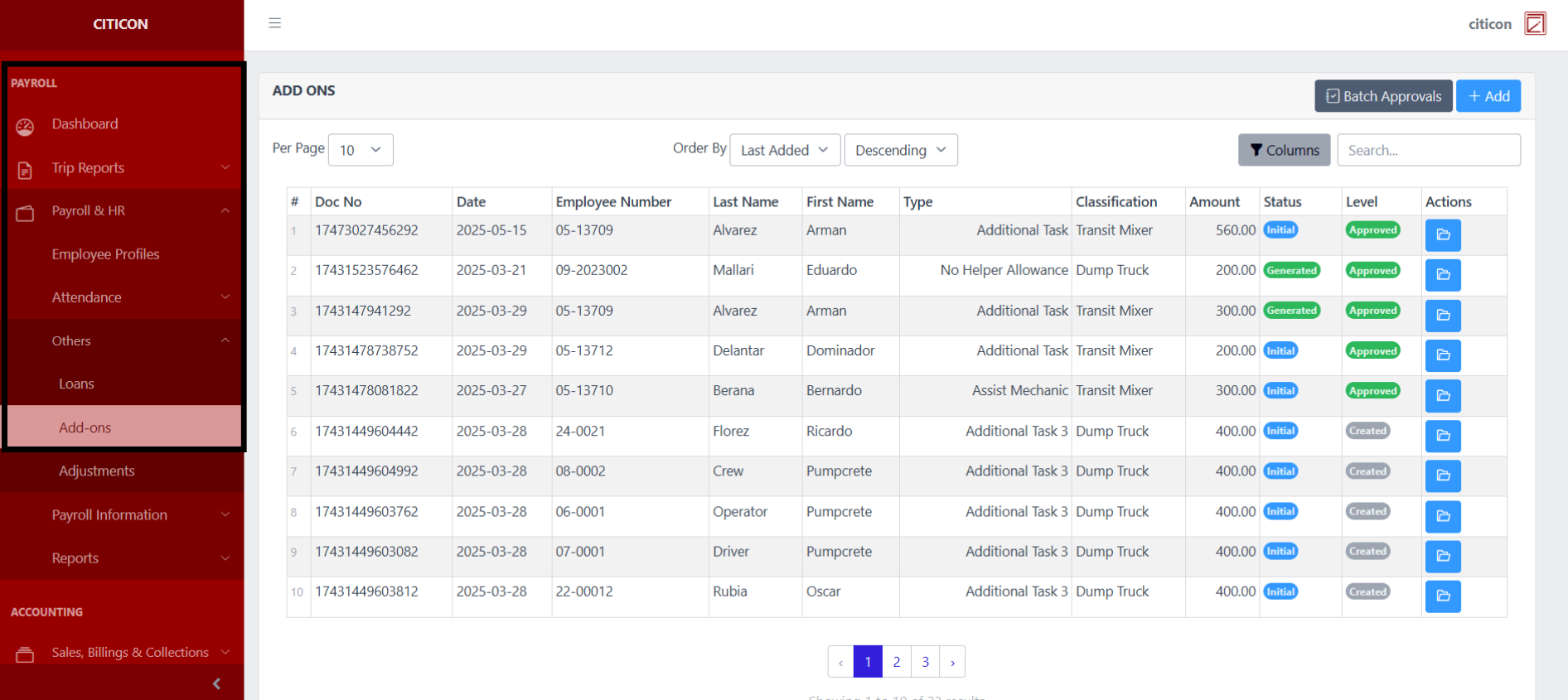1568x700 pixels.
Task: Open folder action for Alvarez row 1
Action: pyautogui.click(x=1442, y=235)
